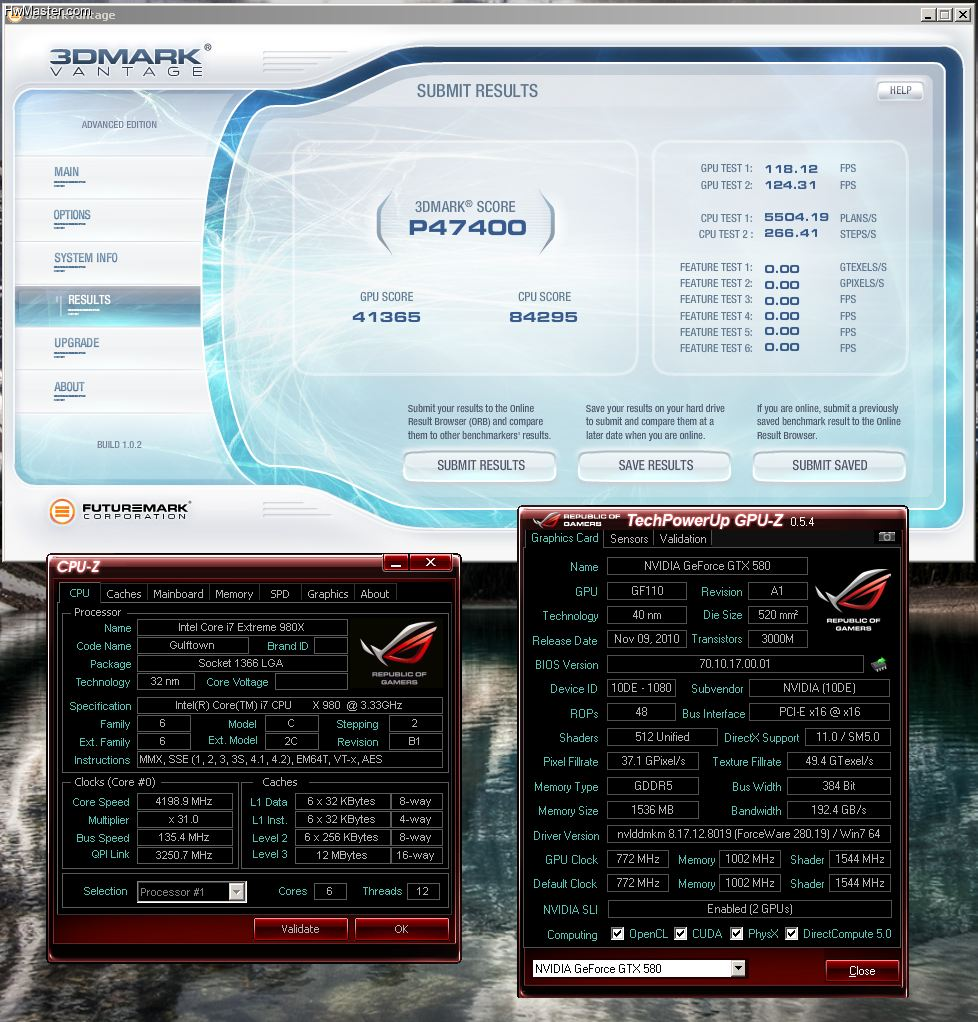Screen dimensions: 978x1022
Task: Click the Core Speed value 4198.9 MHz
Action: pyautogui.click(x=185, y=801)
